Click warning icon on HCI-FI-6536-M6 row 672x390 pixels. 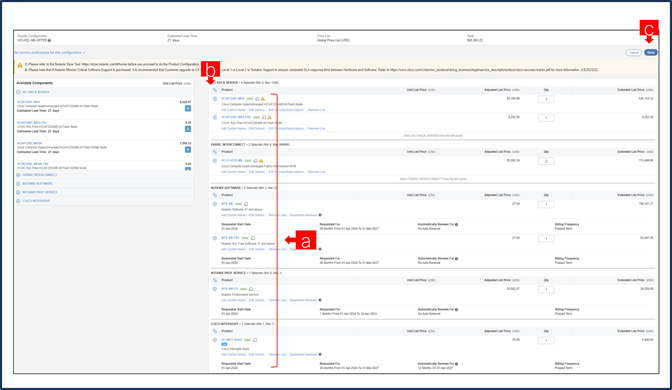(261, 161)
